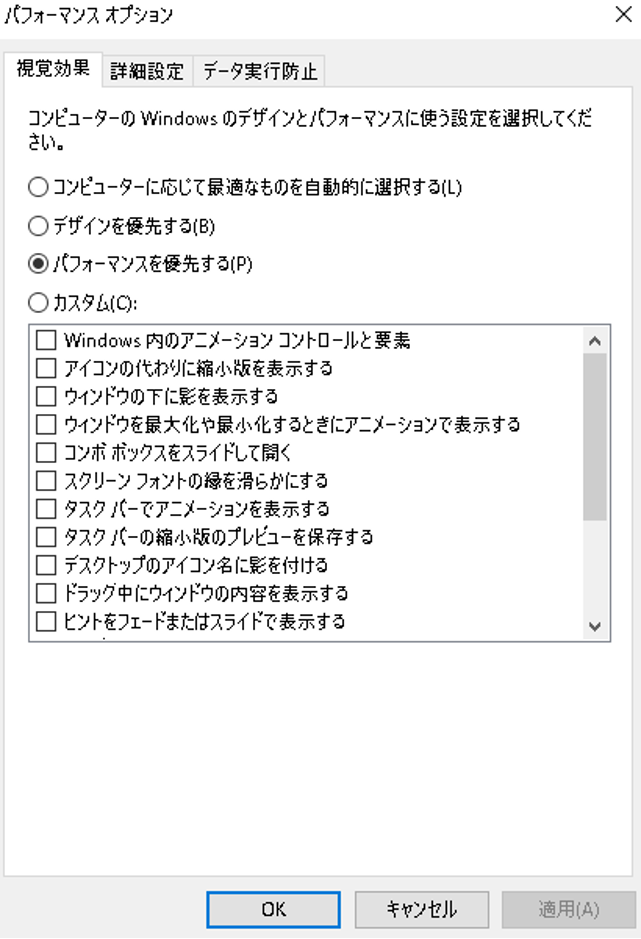Enable デスクトップのアイコン名に影を付ける checkbox

coord(46,565)
